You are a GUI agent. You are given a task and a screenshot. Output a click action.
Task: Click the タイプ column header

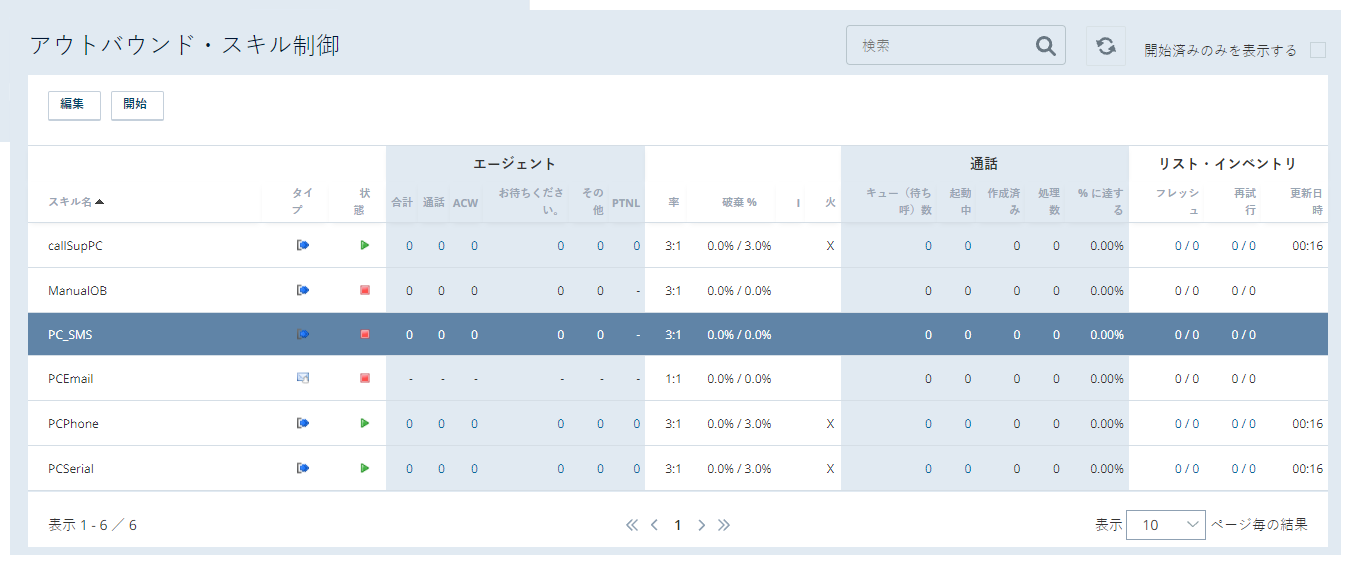click(x=303, y=201)
